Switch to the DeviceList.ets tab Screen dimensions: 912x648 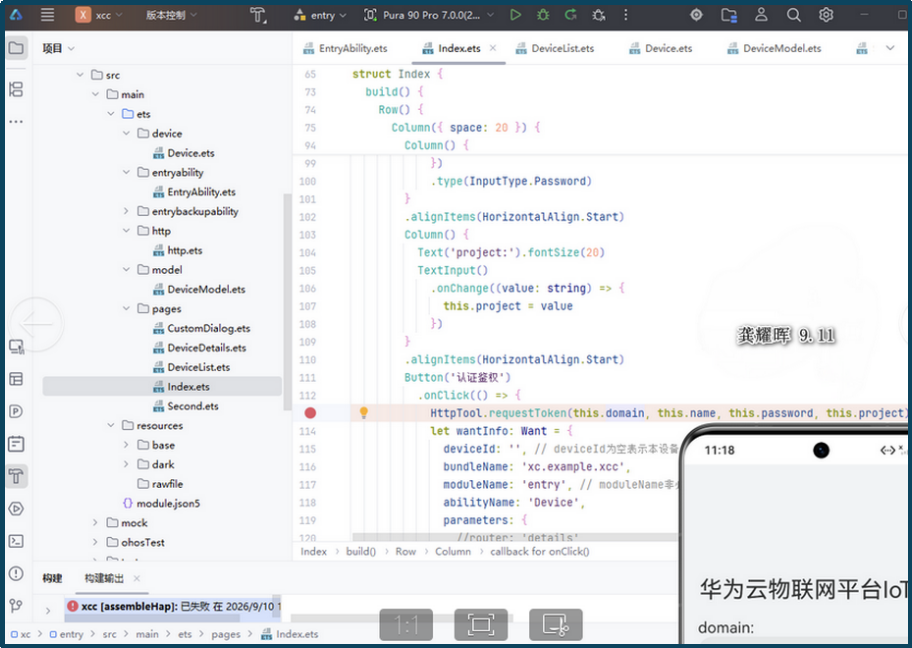click(x=555, y=48)
